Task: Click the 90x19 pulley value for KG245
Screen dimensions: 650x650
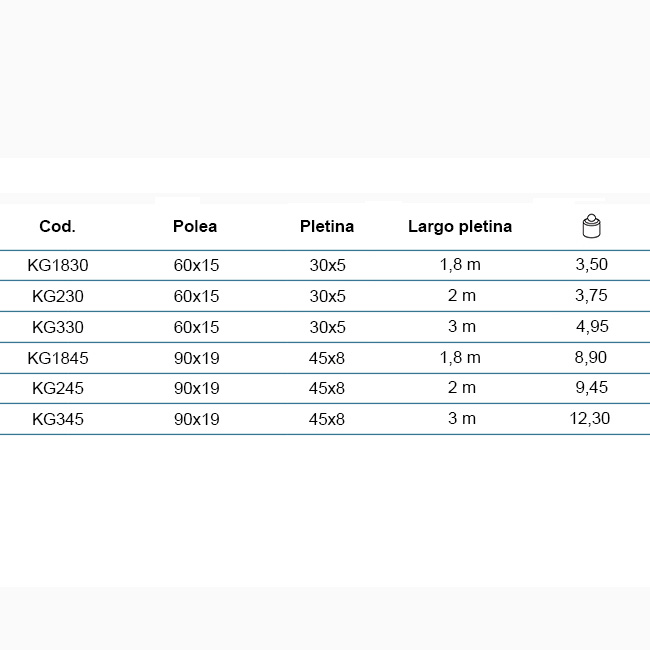Action: click(196, 388)
